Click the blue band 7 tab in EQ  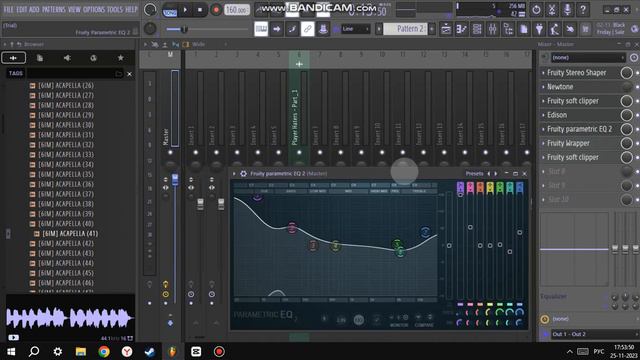click(x=520, y=187)
